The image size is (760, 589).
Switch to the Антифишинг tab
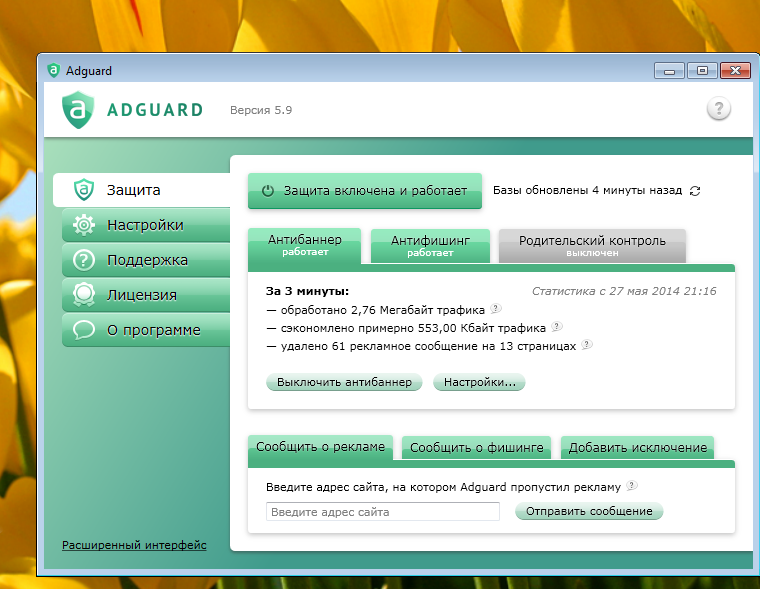[x=430, y=246]
